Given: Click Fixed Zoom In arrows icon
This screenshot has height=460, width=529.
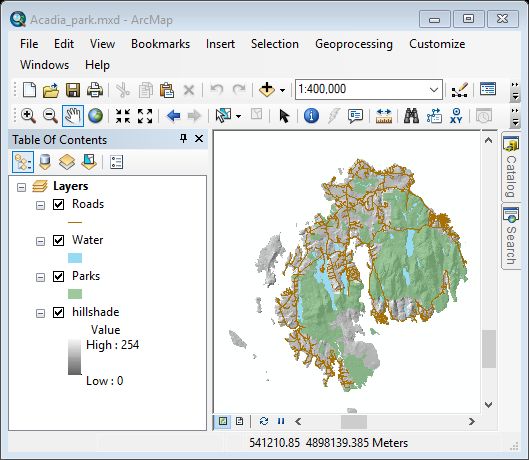Looking at the screenshot, I should tap(123, 116).
